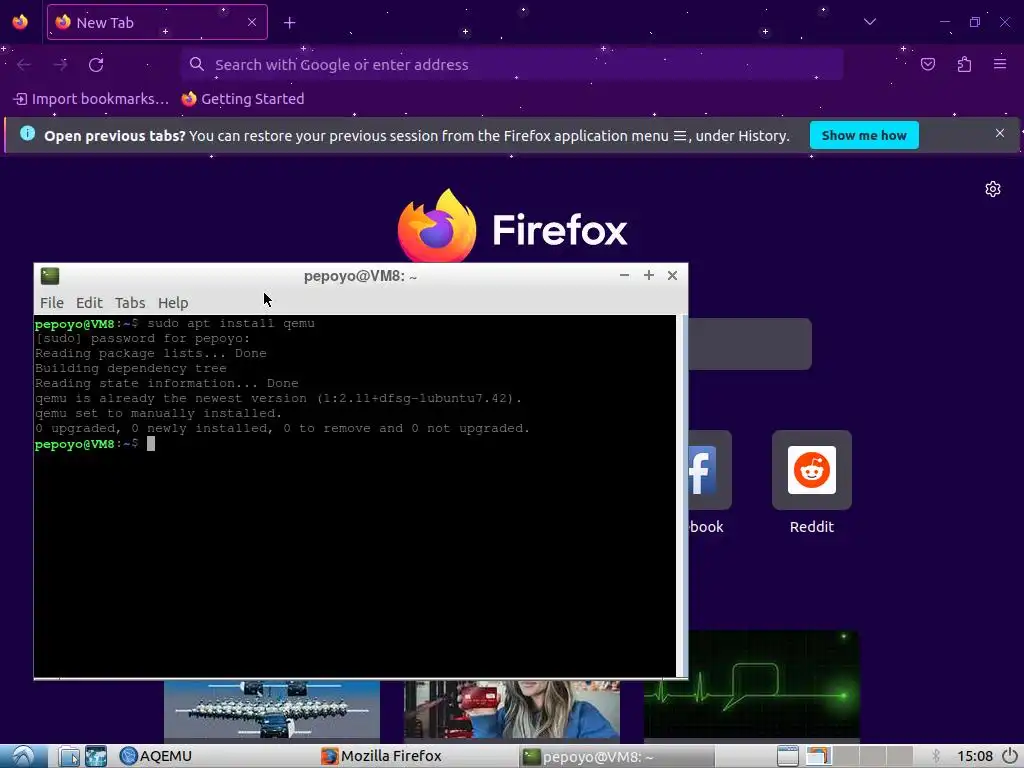Open a new tab with the plus button

click(289, 23)
